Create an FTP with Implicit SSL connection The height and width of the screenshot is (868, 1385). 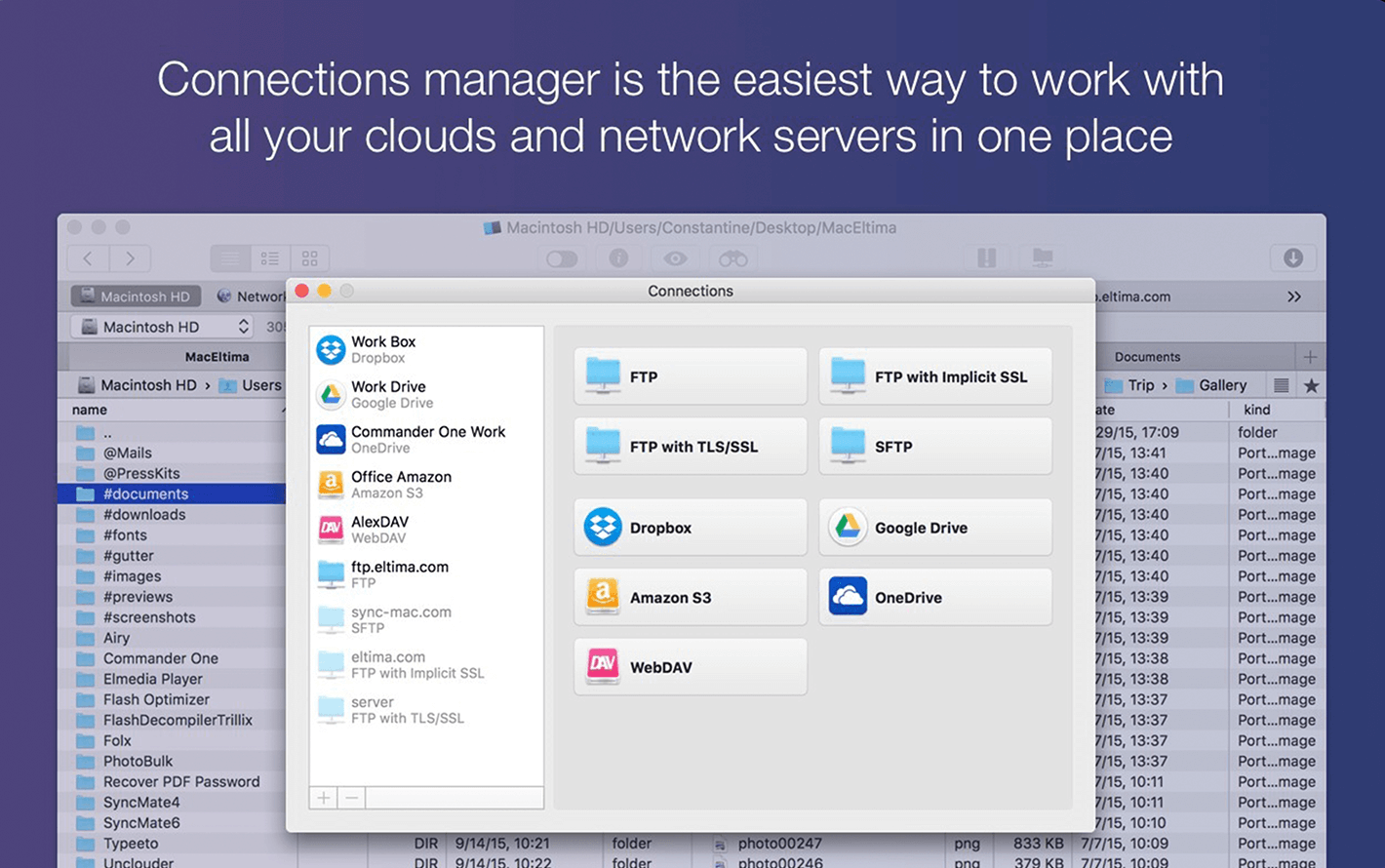pyautogui.click(x=935, y=376)
